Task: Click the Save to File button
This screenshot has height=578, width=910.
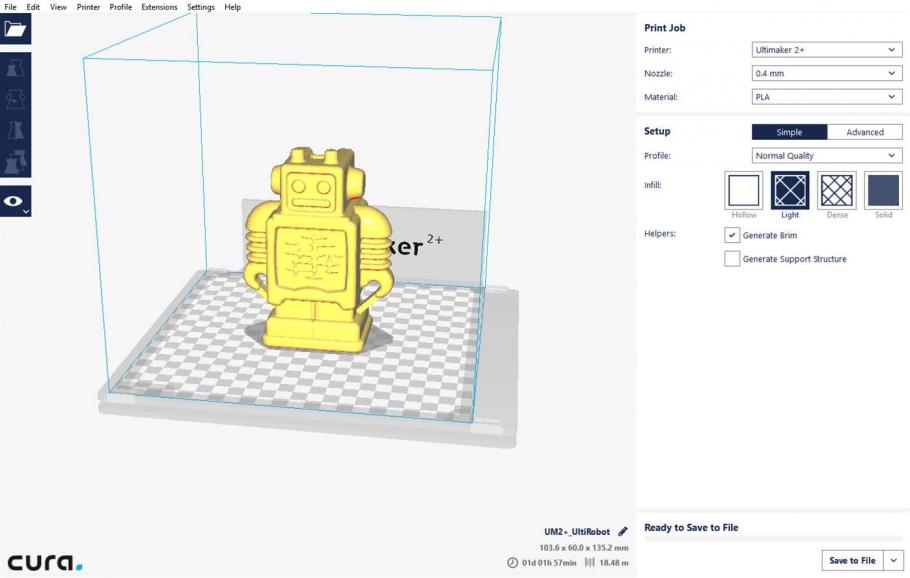Action: [853, 560]
